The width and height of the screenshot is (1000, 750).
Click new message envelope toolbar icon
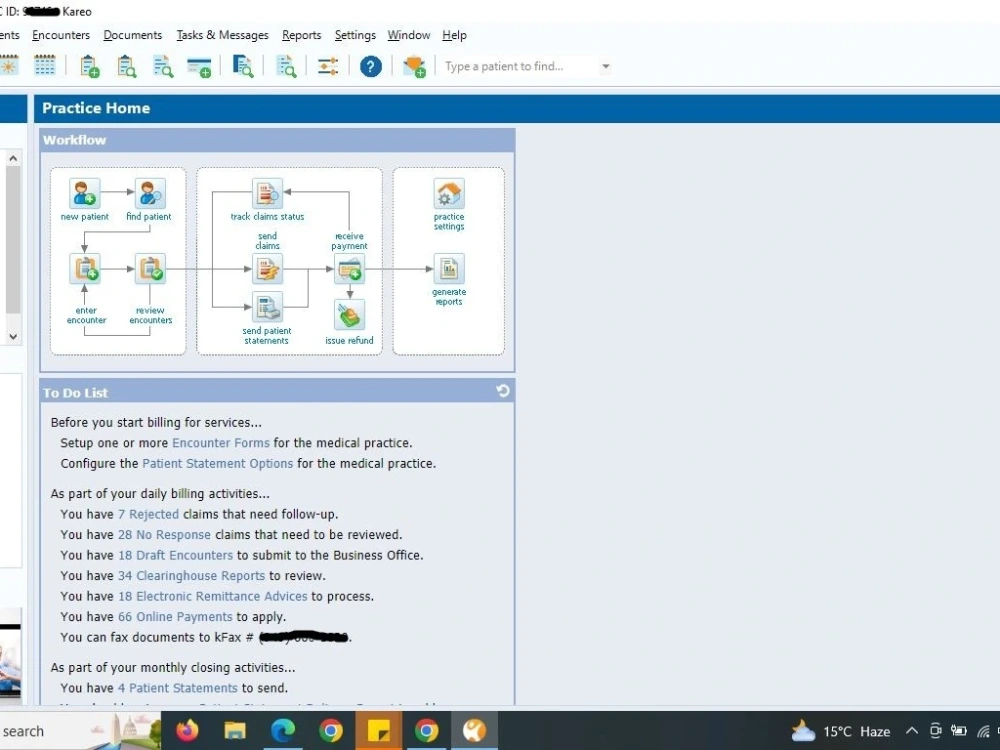tap(414, 66)
